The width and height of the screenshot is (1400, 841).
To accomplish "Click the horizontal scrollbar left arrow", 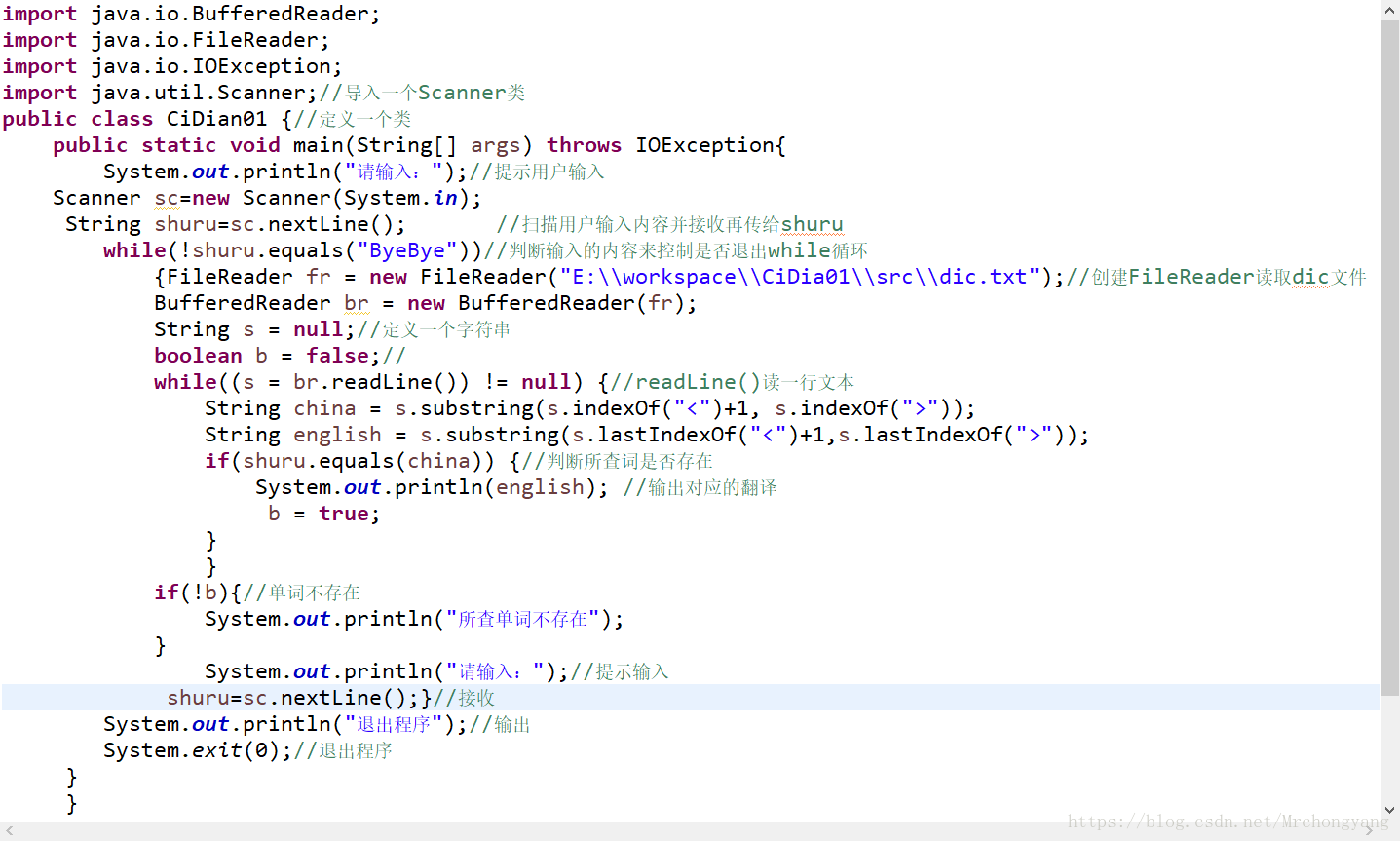I will tap(10, 830).
